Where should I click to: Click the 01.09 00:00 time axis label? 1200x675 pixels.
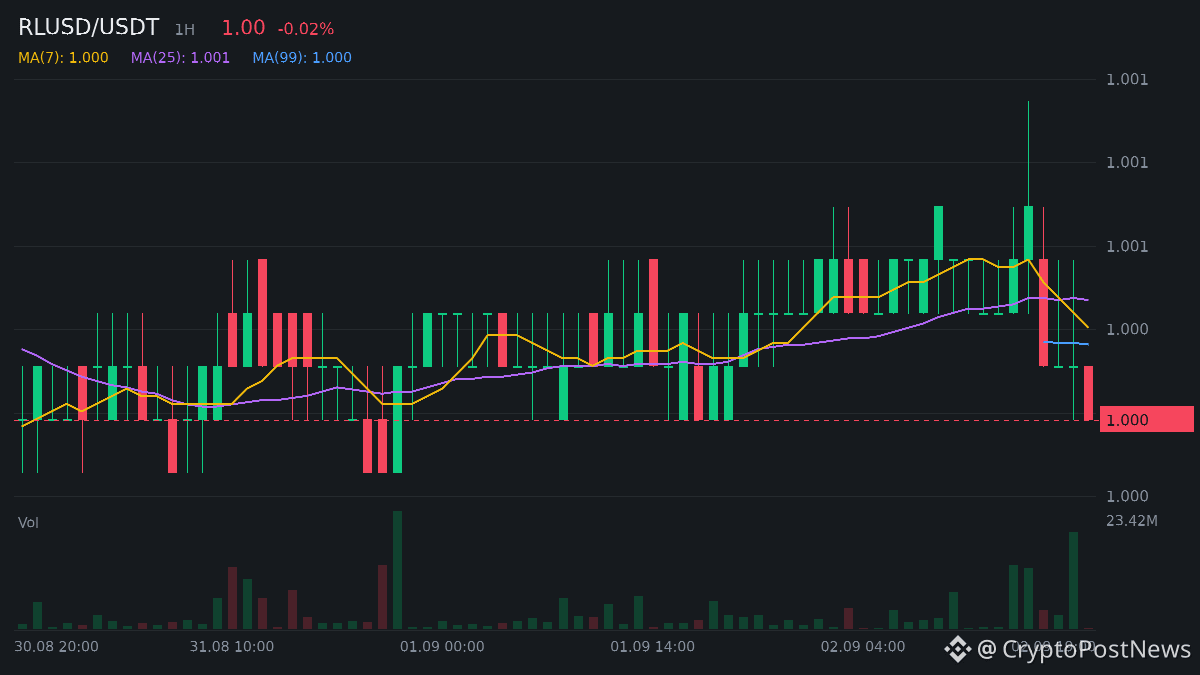pos(442,647)
